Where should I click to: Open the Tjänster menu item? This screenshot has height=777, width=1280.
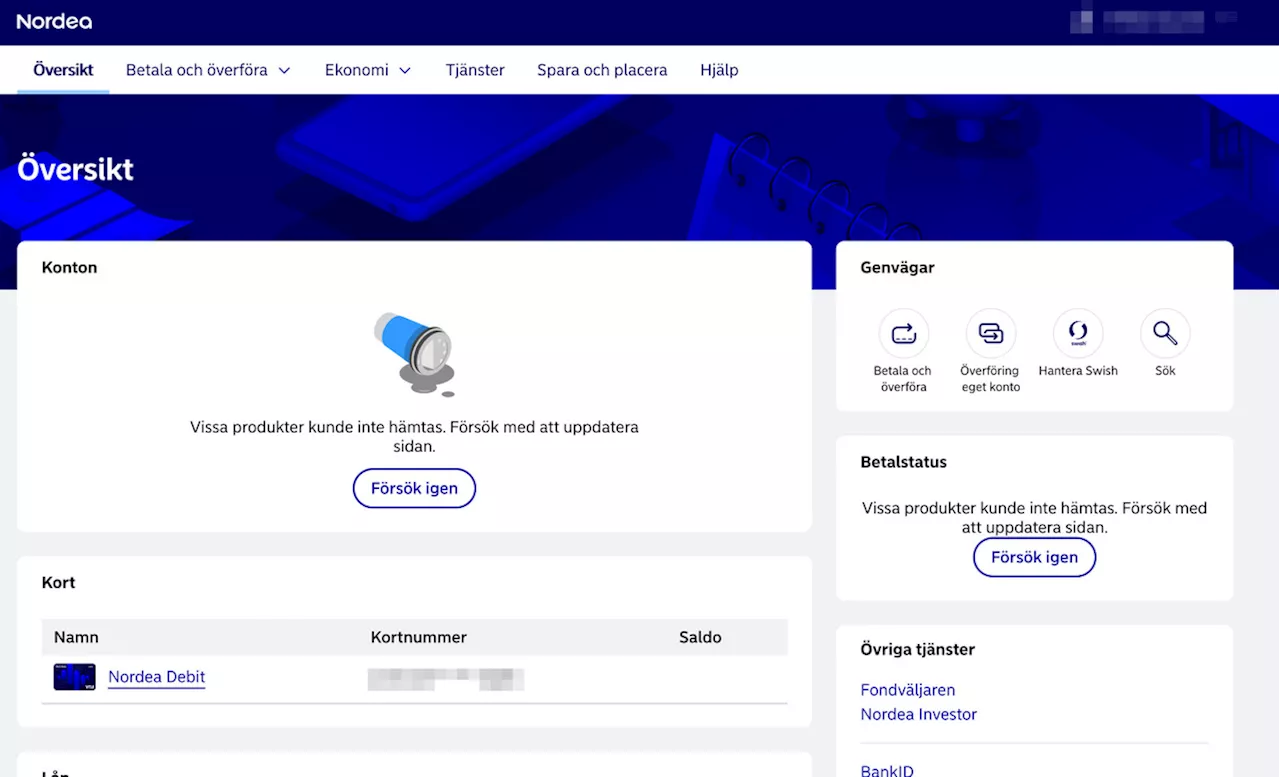(475, 70)
